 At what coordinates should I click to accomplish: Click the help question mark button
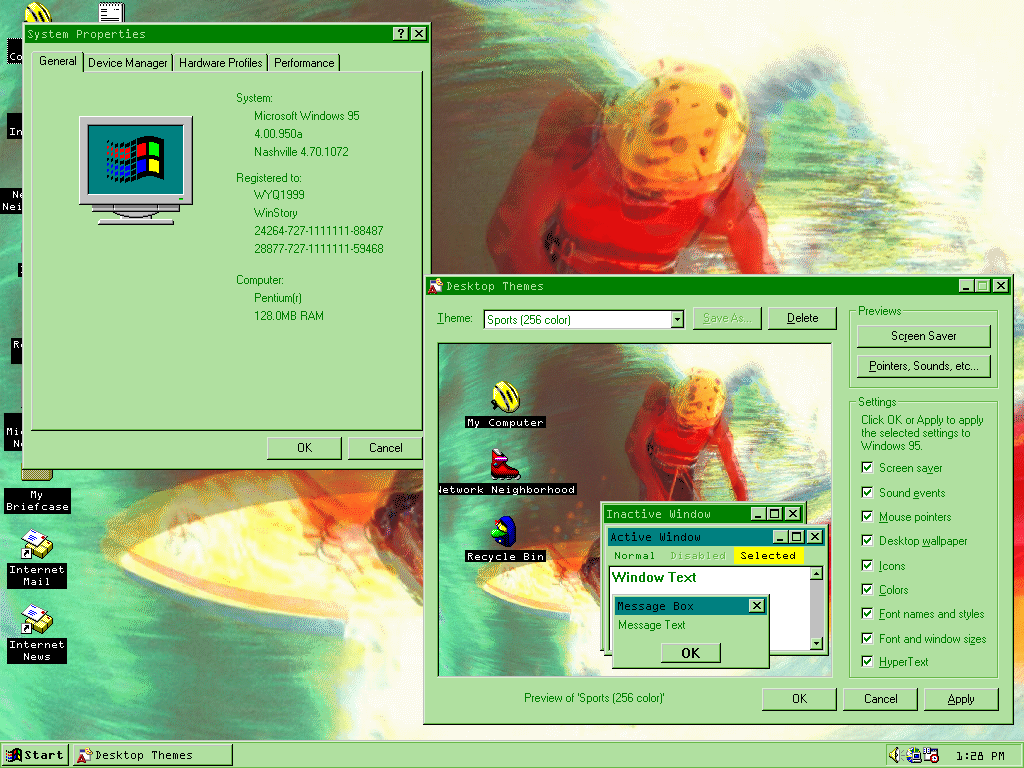(401, 34)
